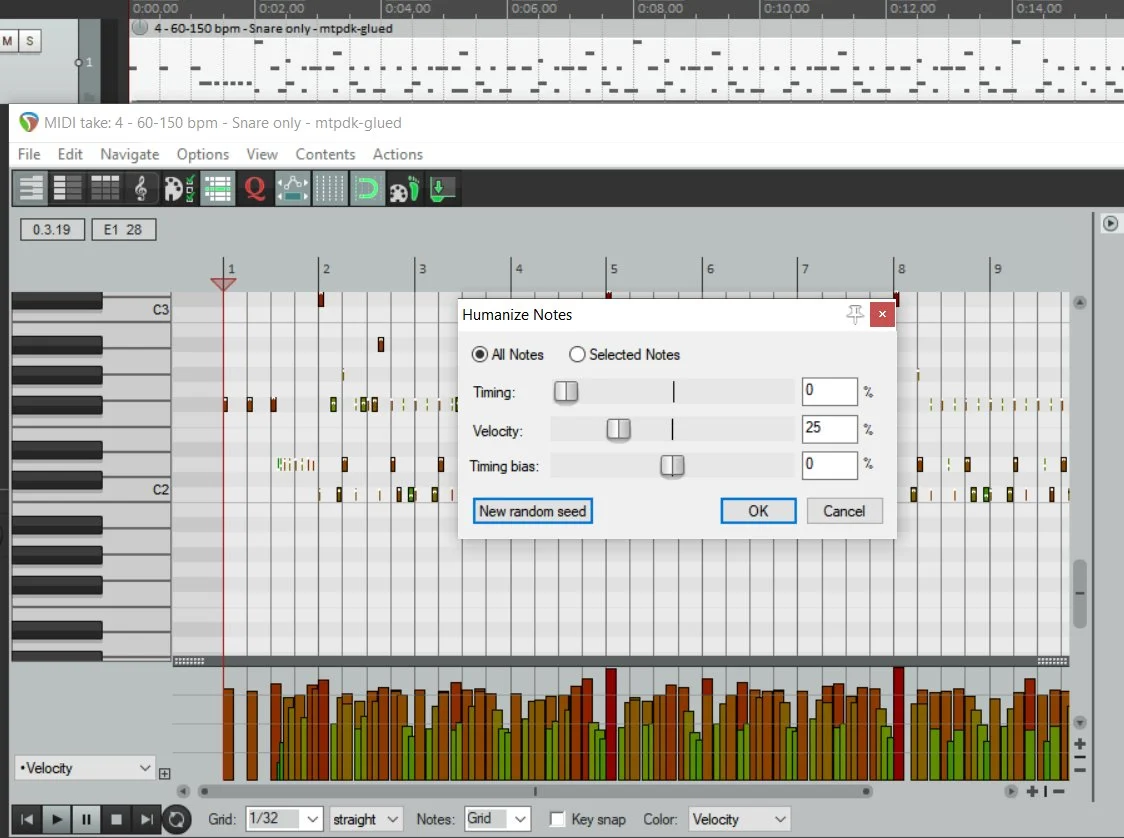This screenshot has height=838, width=1124.
Task: Open the Color Velocity dropdown
Action: click(x=738, y=819)
